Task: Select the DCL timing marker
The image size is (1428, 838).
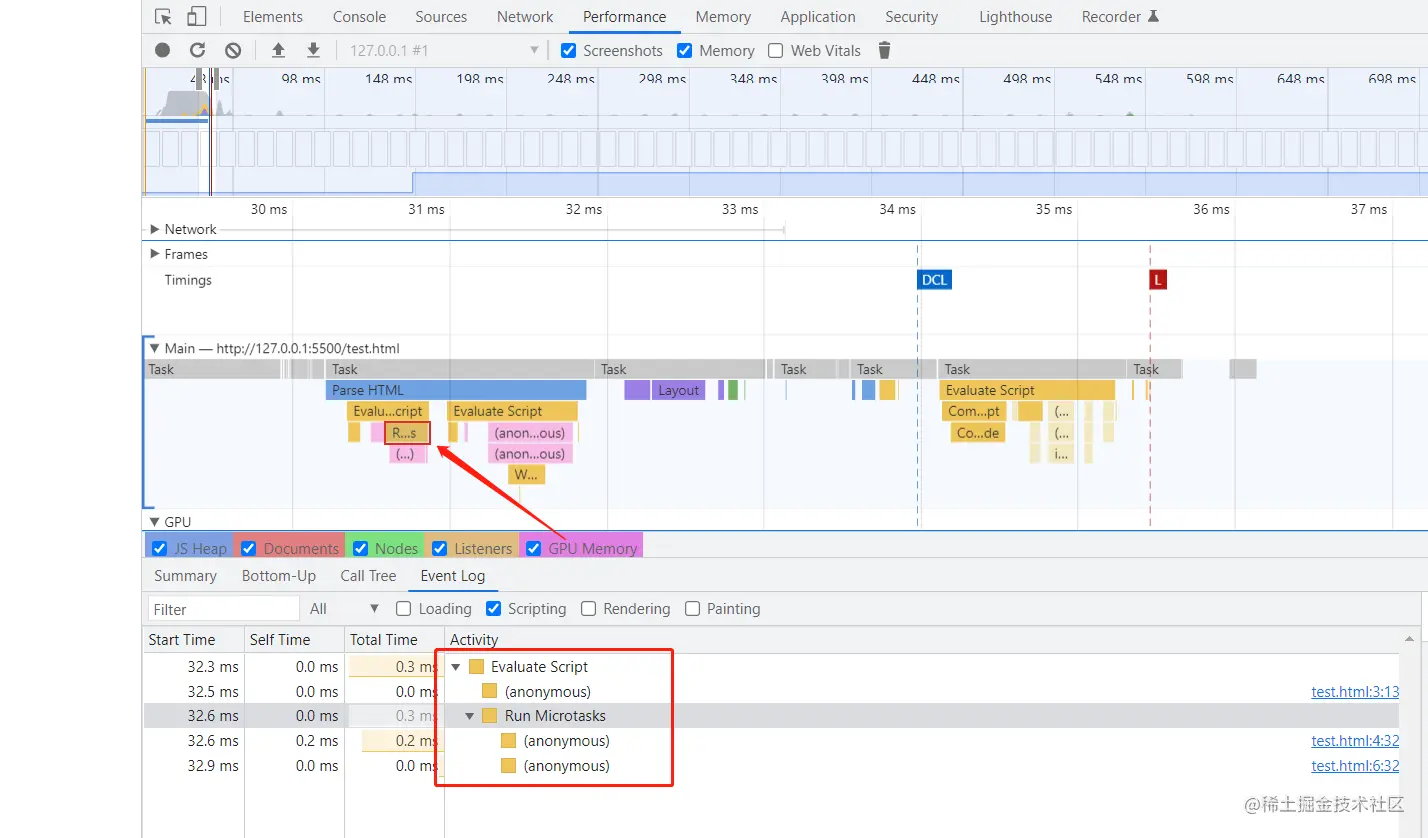Action: (934, 280)
